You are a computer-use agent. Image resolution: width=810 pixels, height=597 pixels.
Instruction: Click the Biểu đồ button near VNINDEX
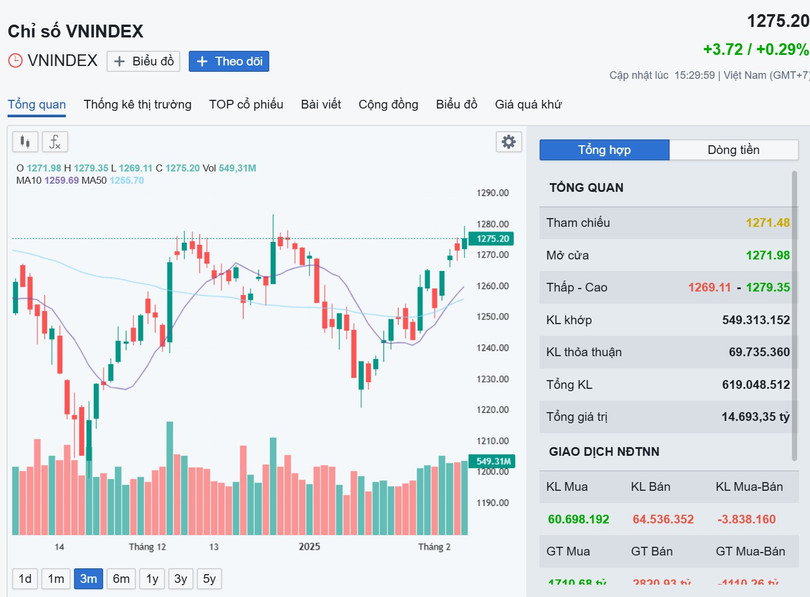coord(143,61)
